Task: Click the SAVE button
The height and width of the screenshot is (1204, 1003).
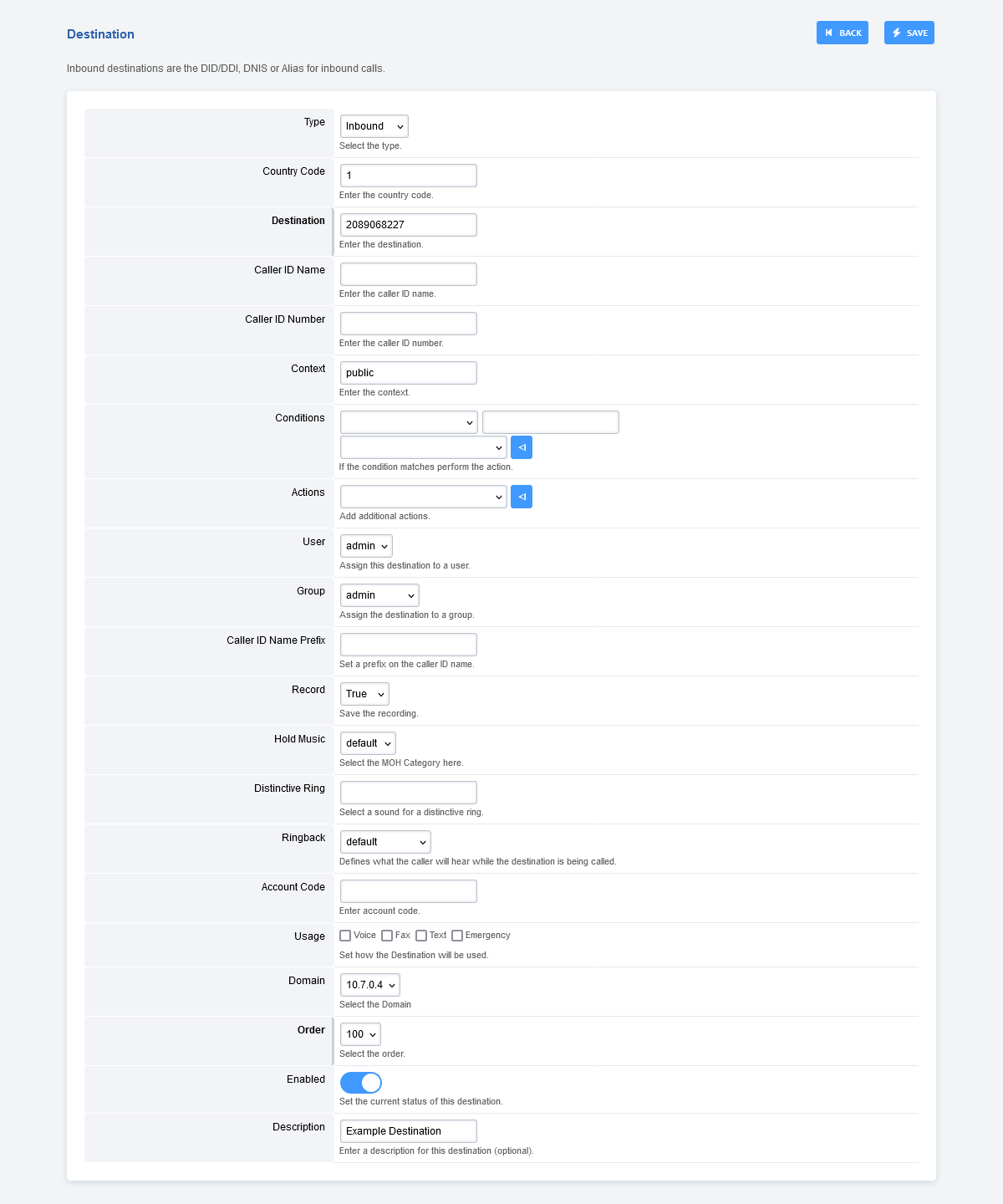Action: coord(909,33)
